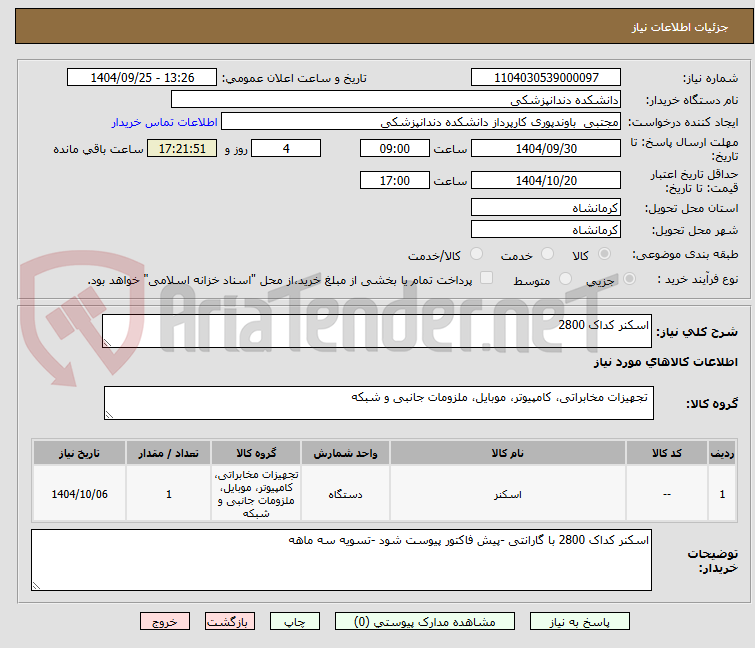
Task: Click the announcement date field 1404/09/25 - 13:26
Action: tap(142, 78)
